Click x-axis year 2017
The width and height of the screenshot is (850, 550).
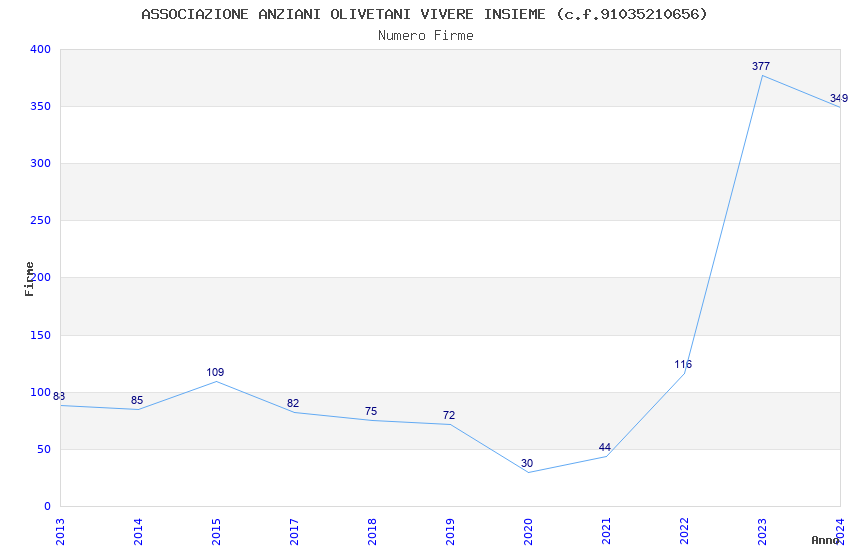[294, 532]
